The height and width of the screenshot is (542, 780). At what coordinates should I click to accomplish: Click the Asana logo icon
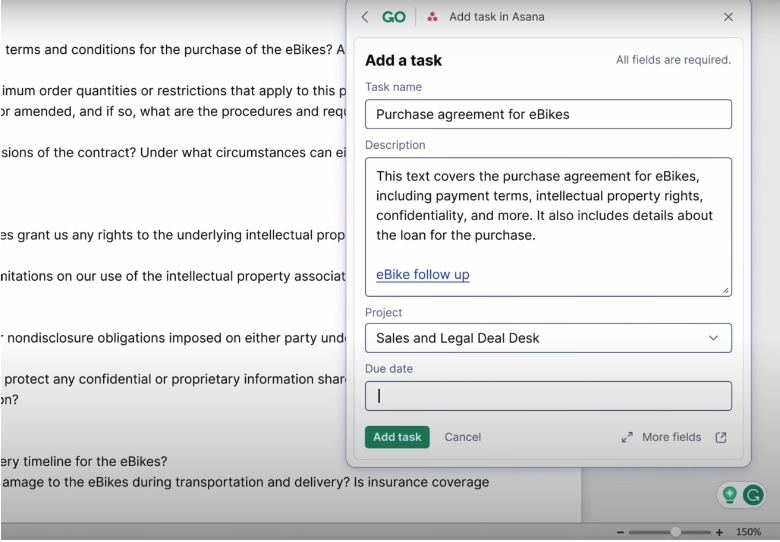coord(432,17)
